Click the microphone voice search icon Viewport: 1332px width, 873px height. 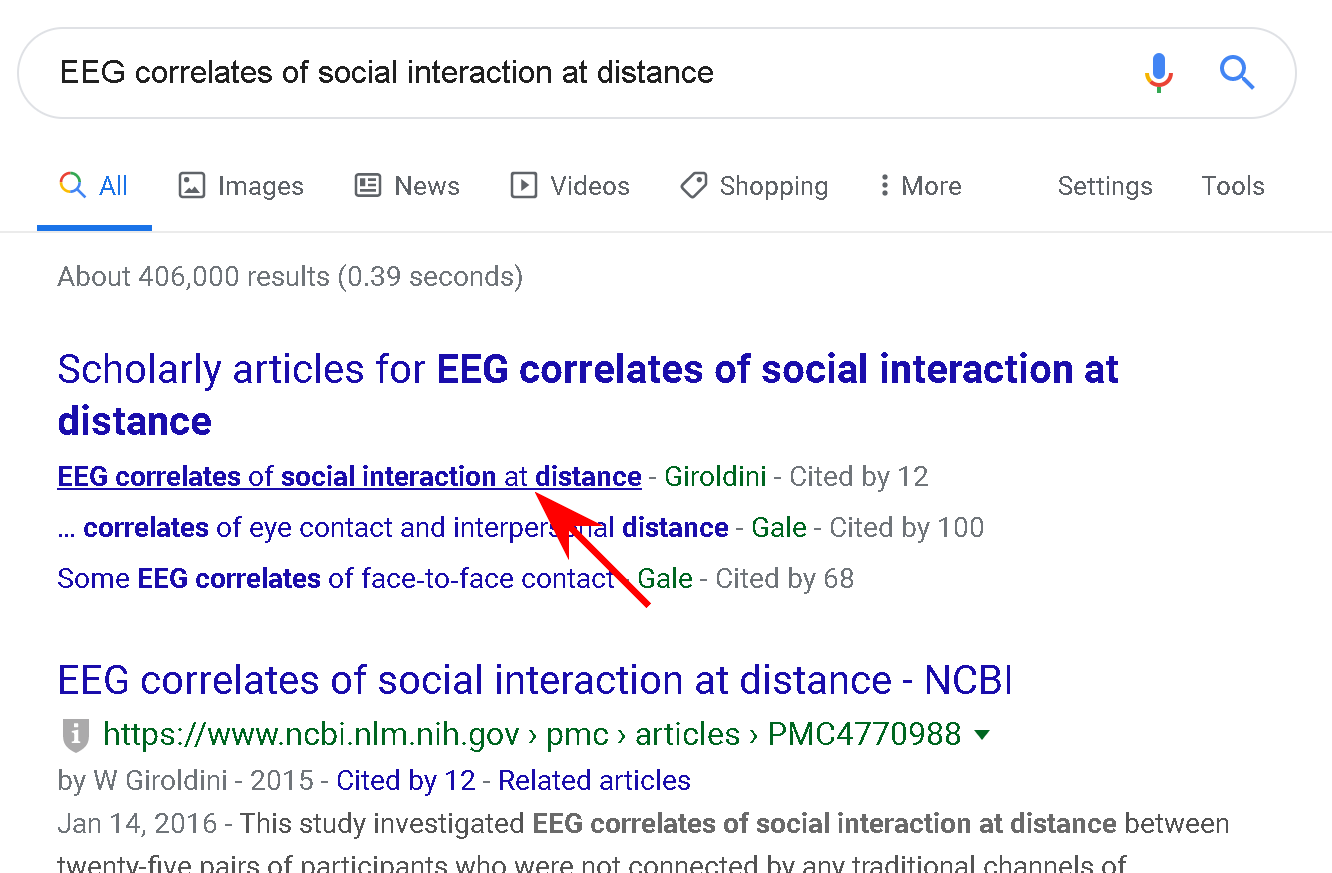pyautogui.click(x=1158, y=73)
